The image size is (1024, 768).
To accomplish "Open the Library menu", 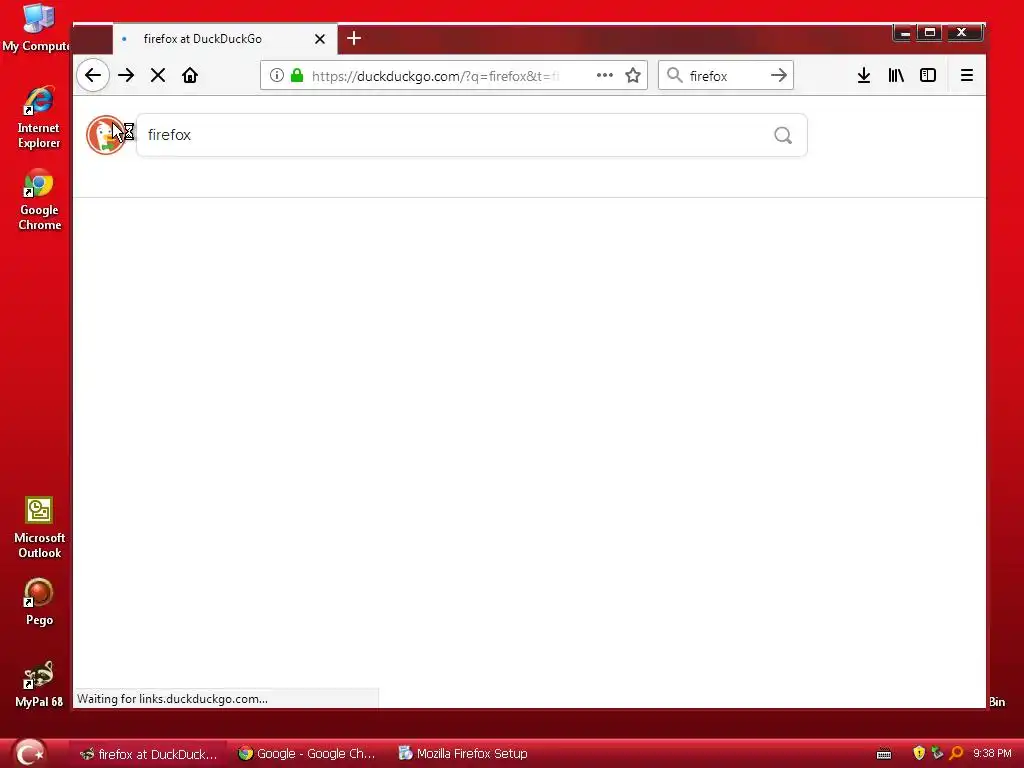I will (x=896, y=75).
